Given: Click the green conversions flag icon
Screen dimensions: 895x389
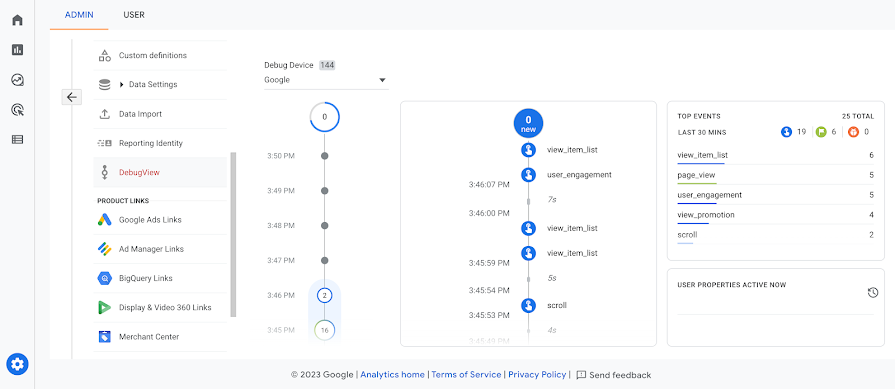Looking at the screenshot, I should click(821, 132).
